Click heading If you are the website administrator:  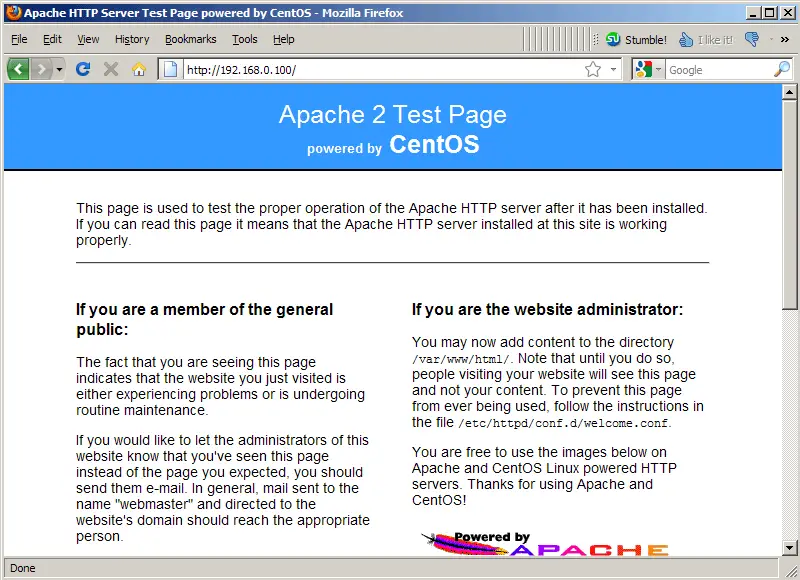(x=547, y=309)
